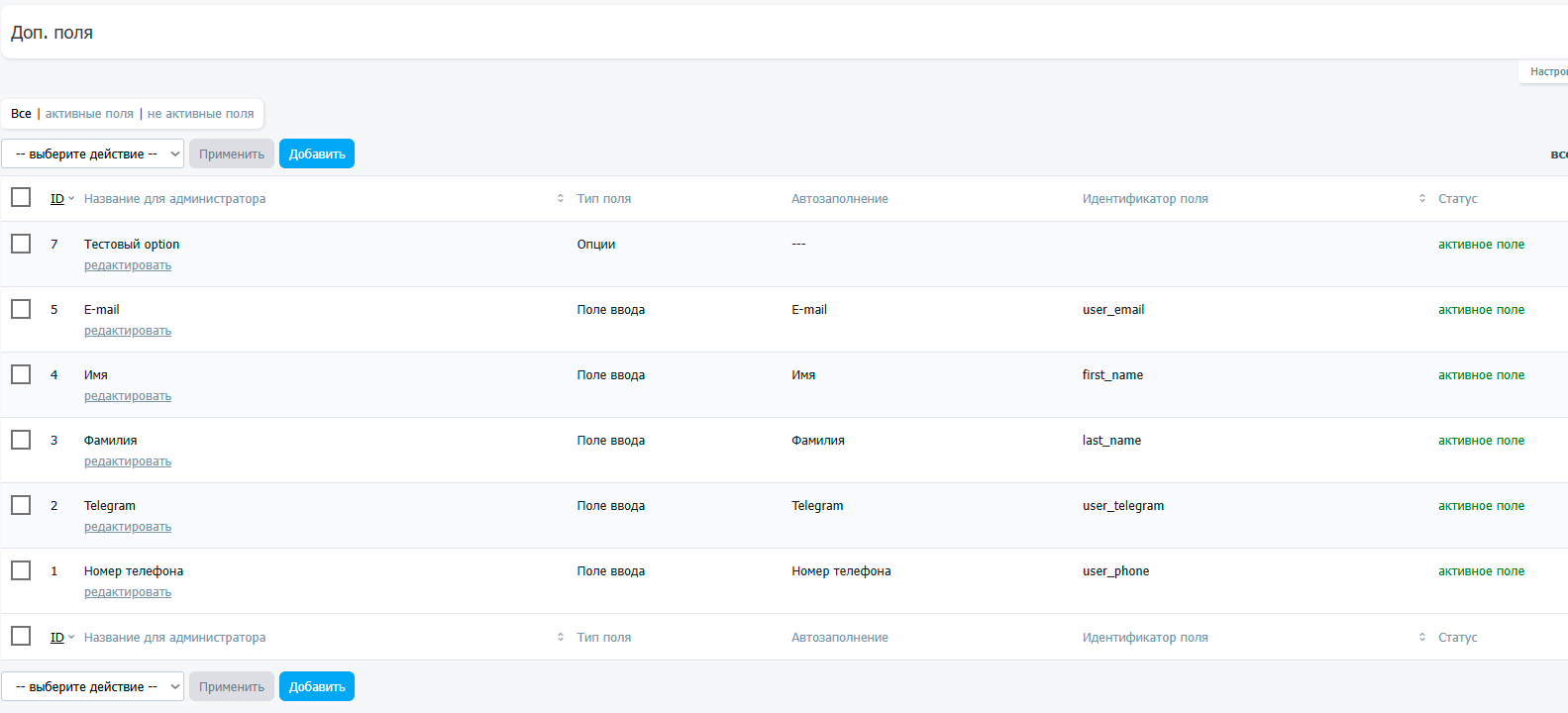This screenshot has height=713, width=1568.
Task: Select the checkbox for the E-mail field row
Action: [x=21, y=309]
